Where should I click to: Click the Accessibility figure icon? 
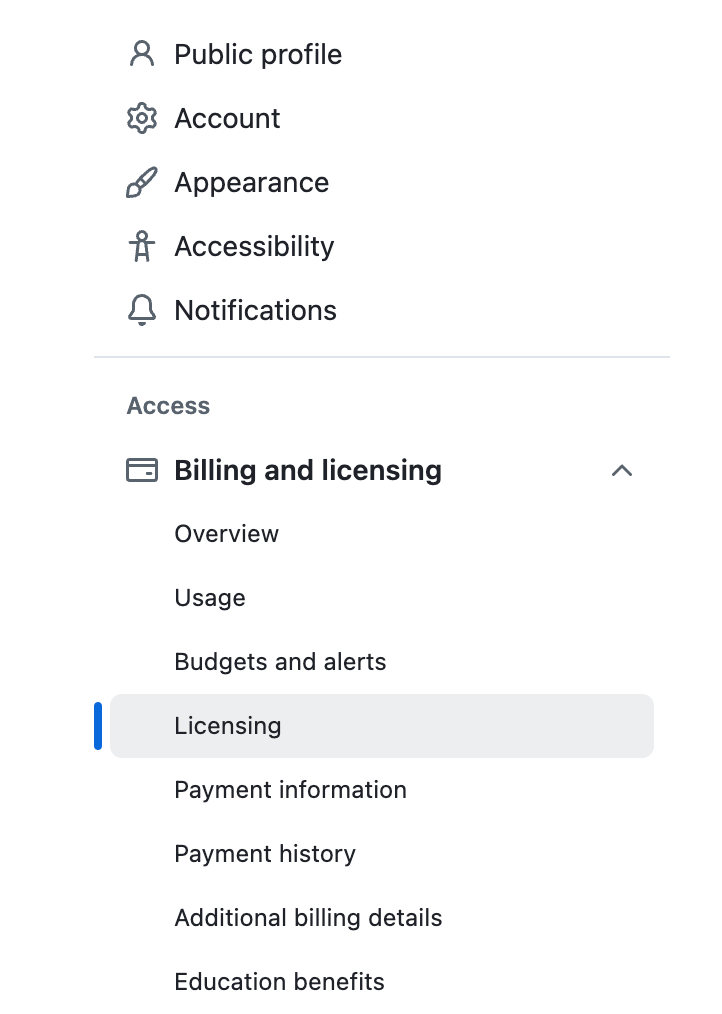click(142, 246)
